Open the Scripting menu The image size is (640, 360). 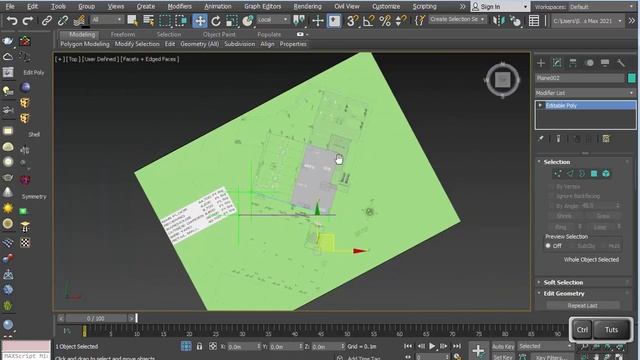424,7
